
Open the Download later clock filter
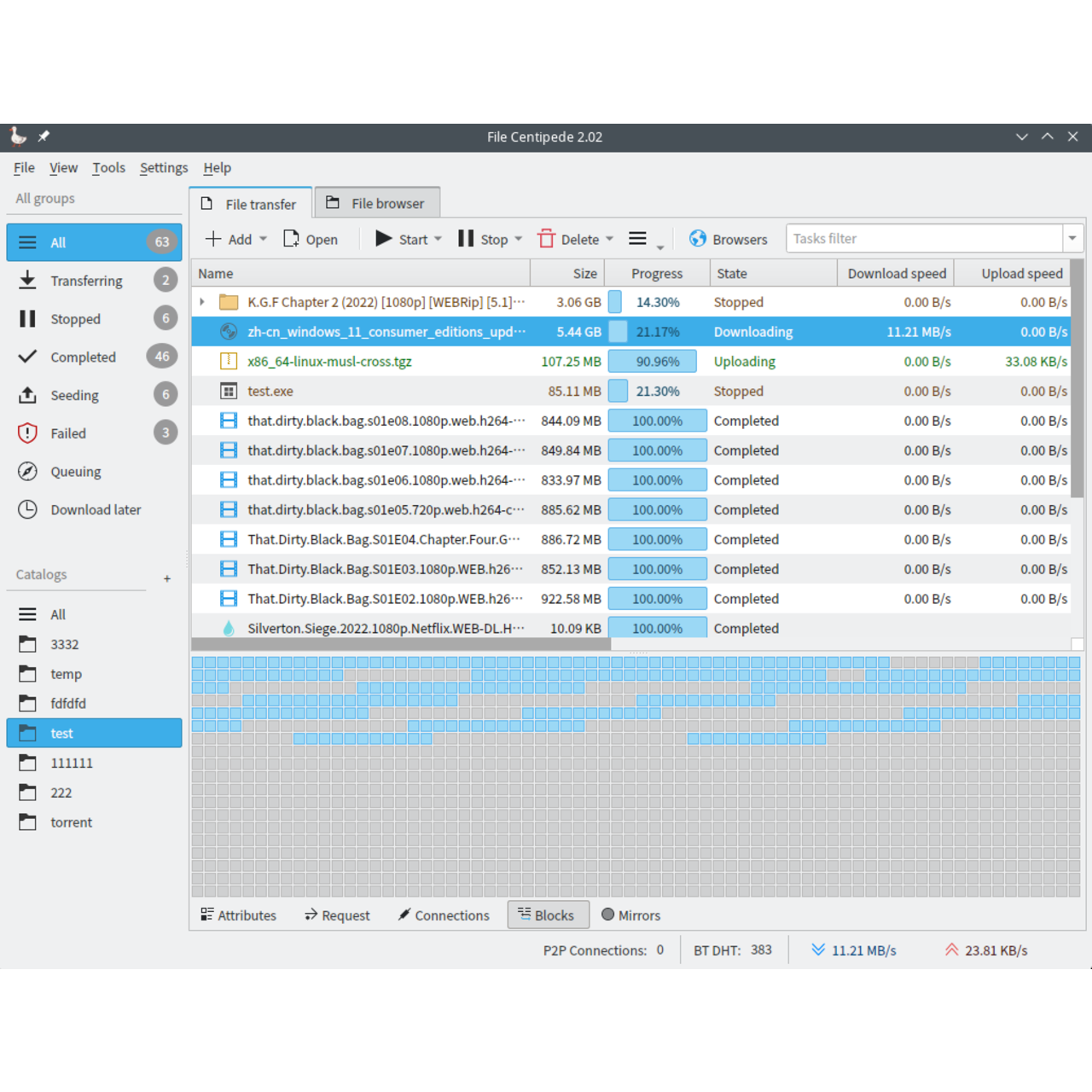[x=94, y=510]
